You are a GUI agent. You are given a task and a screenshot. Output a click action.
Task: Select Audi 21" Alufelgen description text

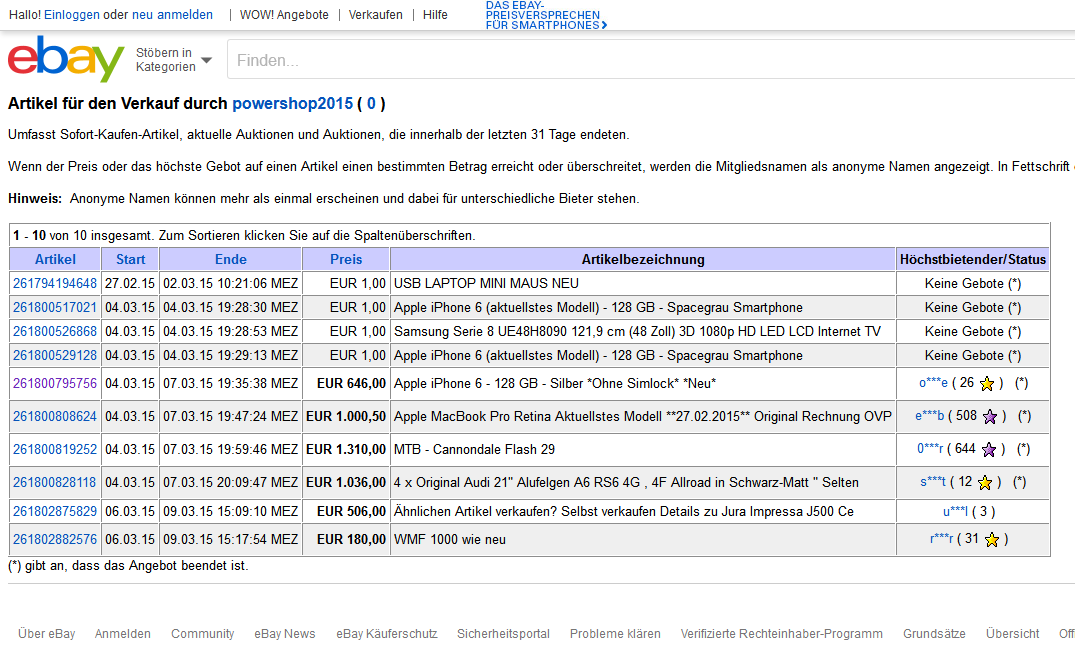(626, 482)
